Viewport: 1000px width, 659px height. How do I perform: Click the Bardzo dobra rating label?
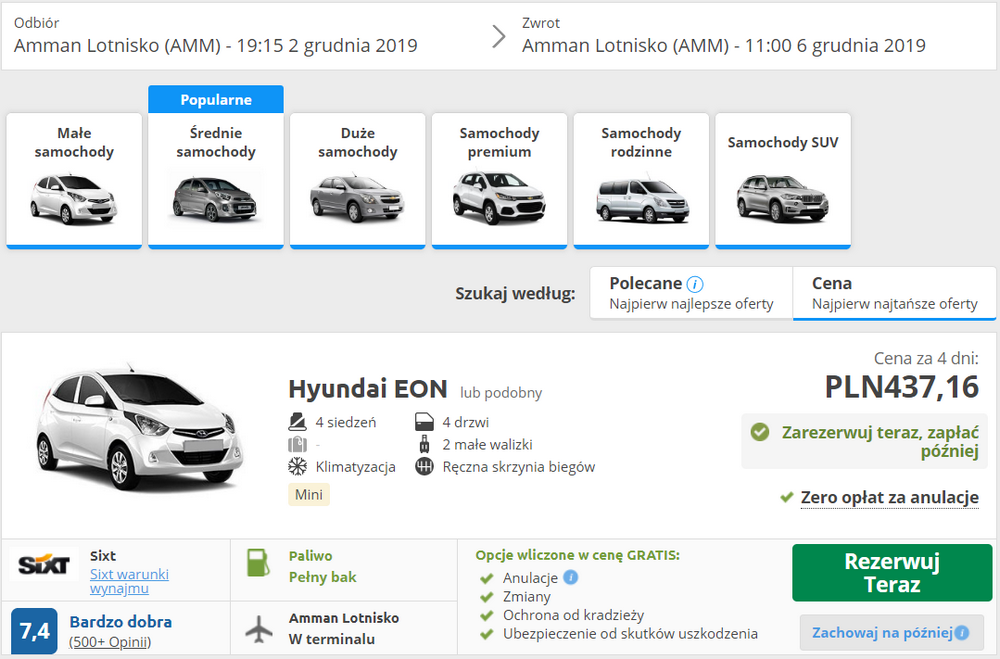pos(121,622)
